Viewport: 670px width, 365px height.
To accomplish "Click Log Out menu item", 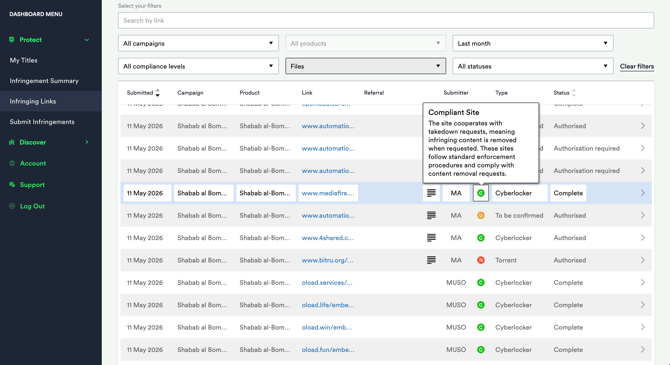I will point(32,206).
